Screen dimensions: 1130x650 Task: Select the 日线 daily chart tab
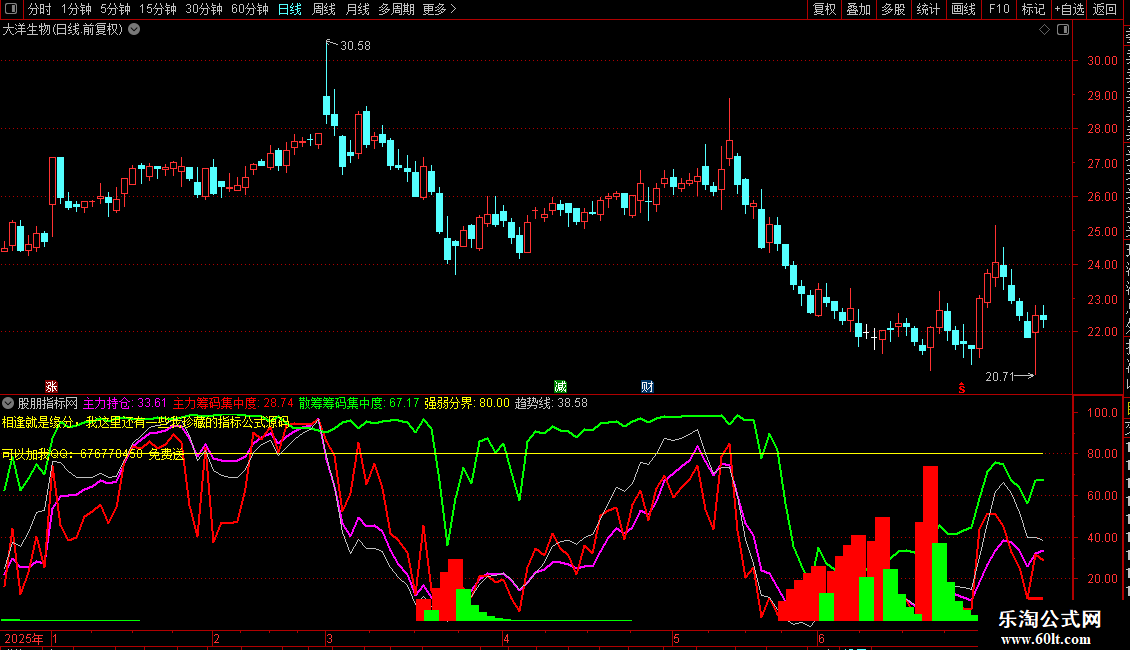point(290,9)
